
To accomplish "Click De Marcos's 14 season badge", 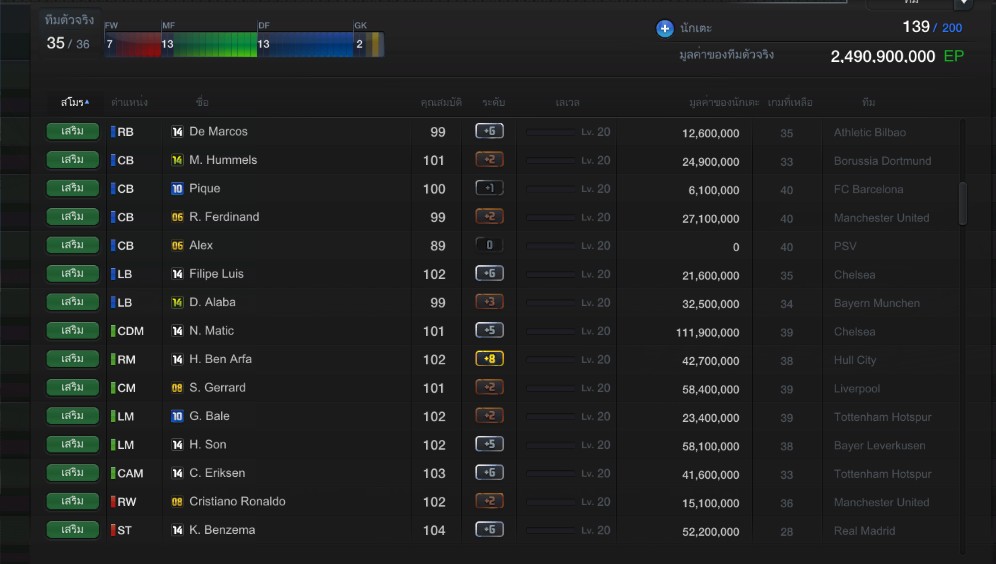I will [x=177, y=131].
